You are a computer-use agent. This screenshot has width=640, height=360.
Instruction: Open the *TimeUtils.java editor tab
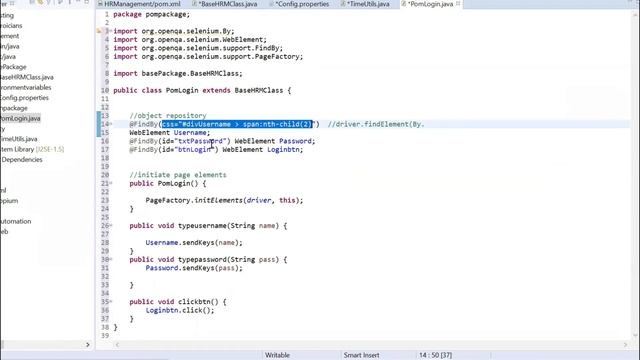pos(367,4)
